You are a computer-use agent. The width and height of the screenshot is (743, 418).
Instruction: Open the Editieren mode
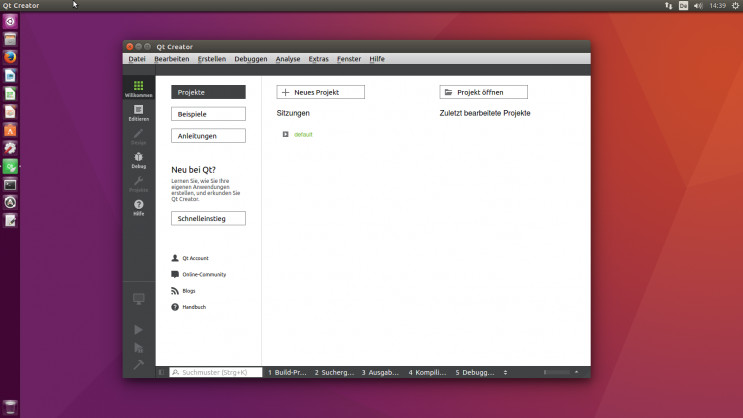click(x=138, y=113)
